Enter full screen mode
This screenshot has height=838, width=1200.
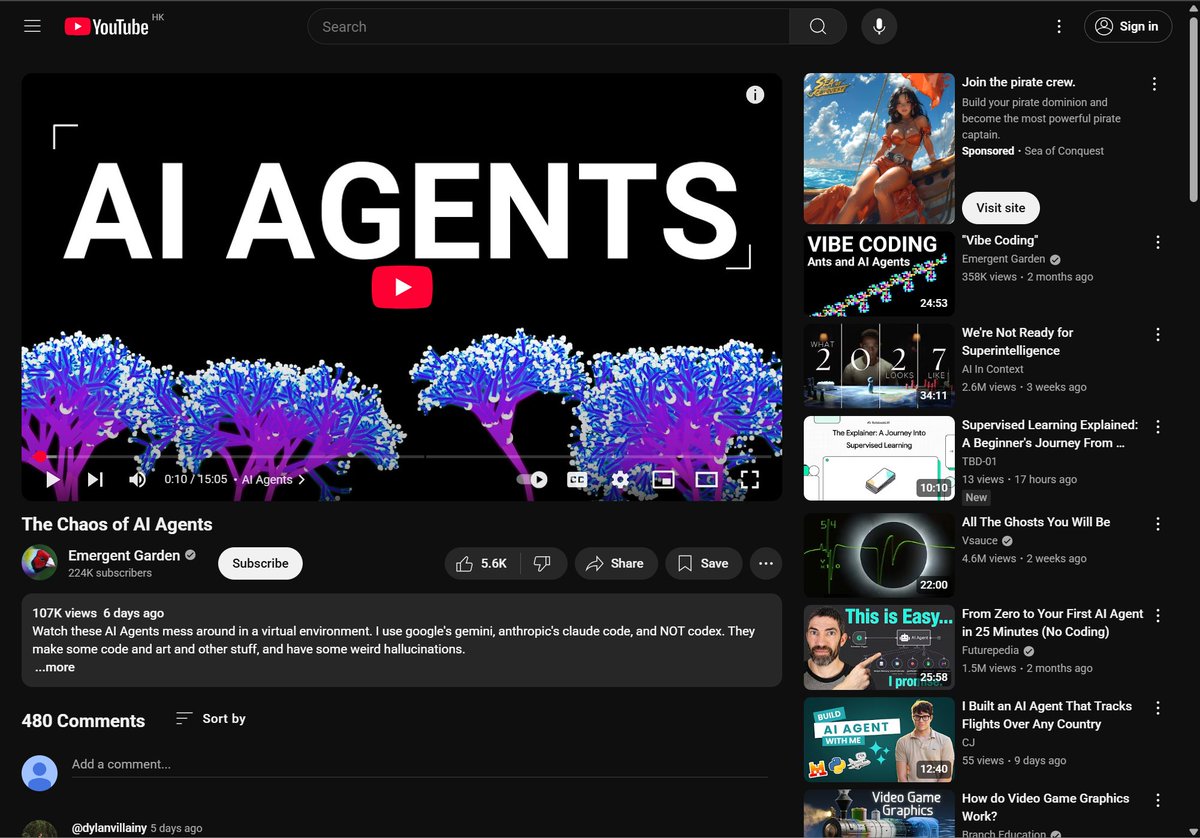[x=749, y=480]
